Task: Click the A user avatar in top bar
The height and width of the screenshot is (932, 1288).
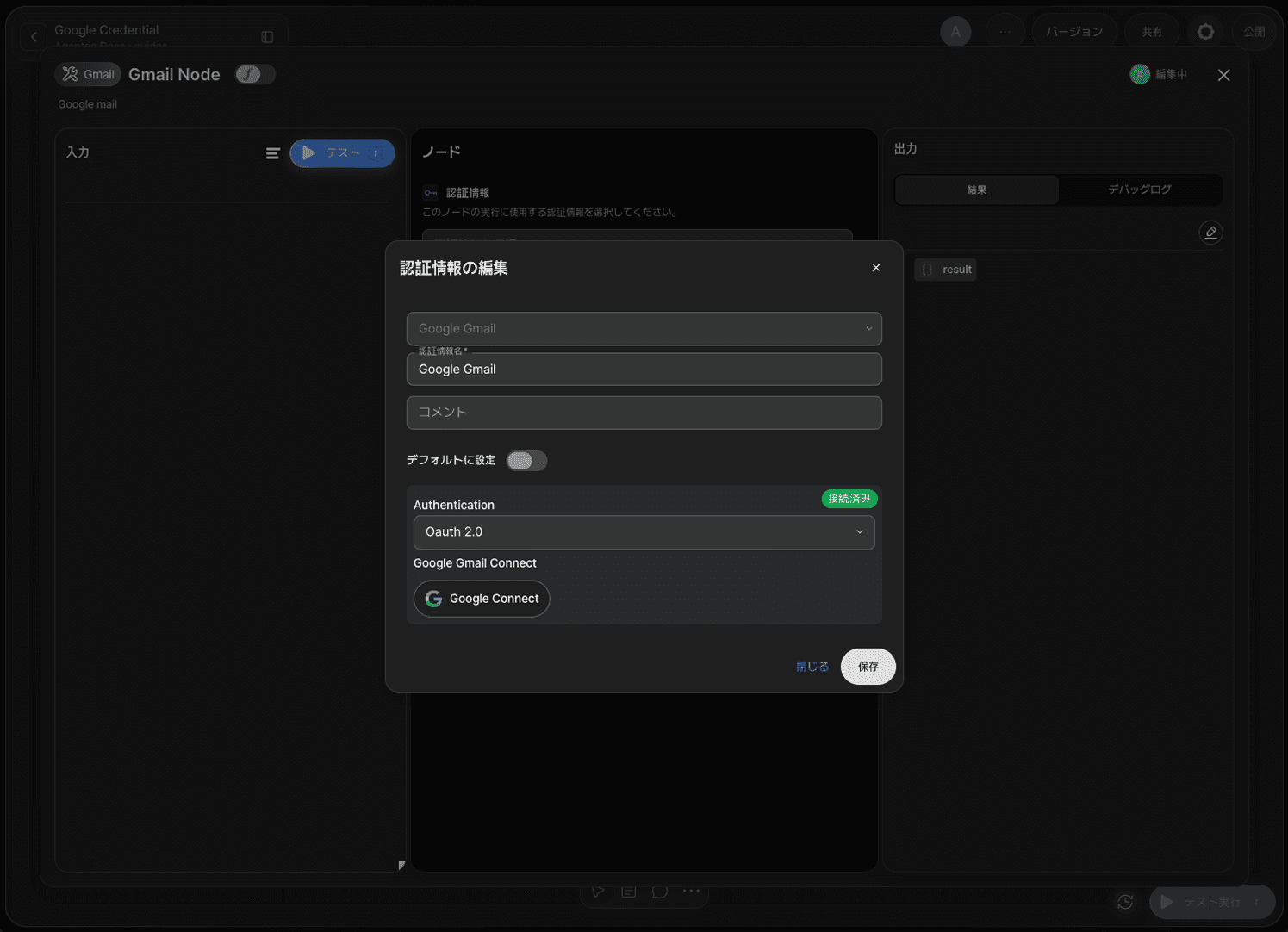Action: pyautogui.click(x=955, y=32)
